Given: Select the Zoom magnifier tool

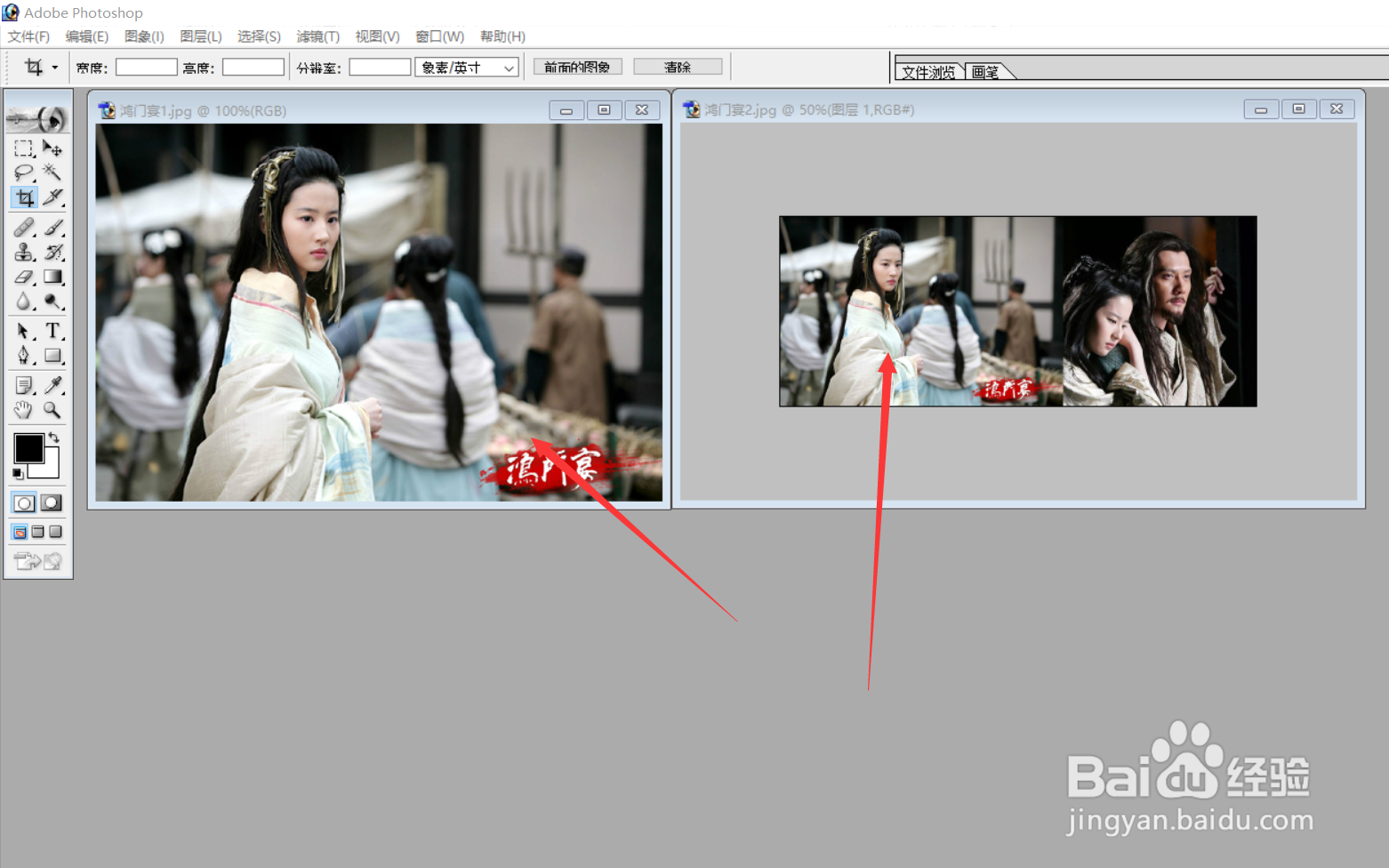Looking at the screenshot, I should (x=52, y=410).
